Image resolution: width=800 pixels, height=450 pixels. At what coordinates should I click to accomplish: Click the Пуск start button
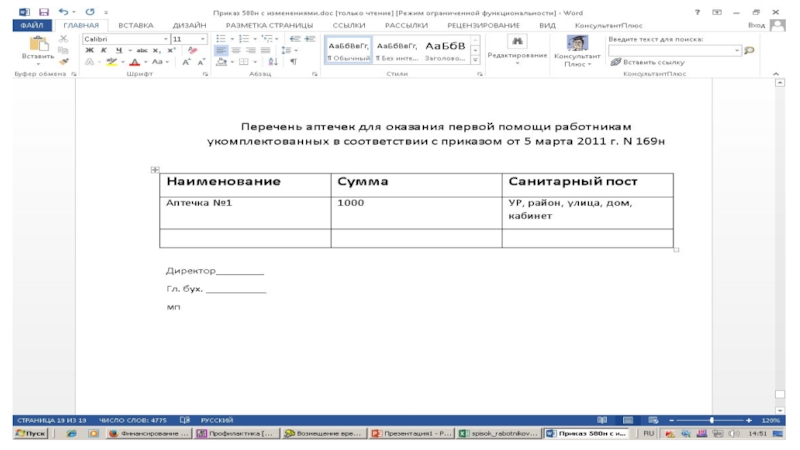click(30, 434)
